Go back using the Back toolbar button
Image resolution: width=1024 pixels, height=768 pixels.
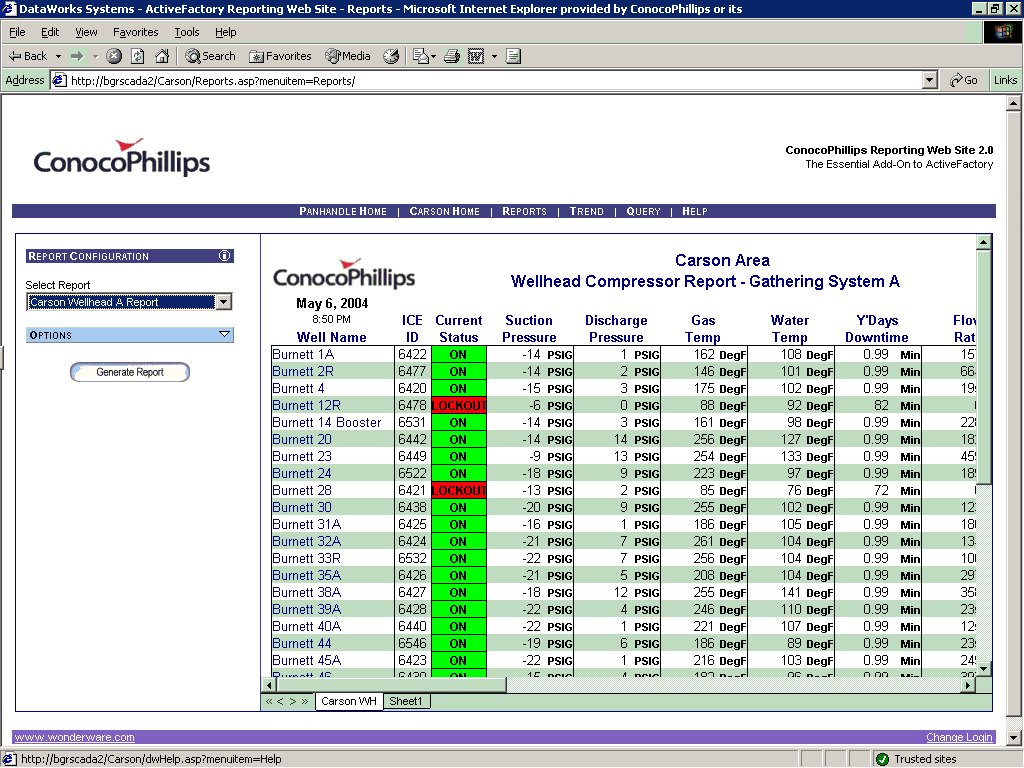pos(27,56)
